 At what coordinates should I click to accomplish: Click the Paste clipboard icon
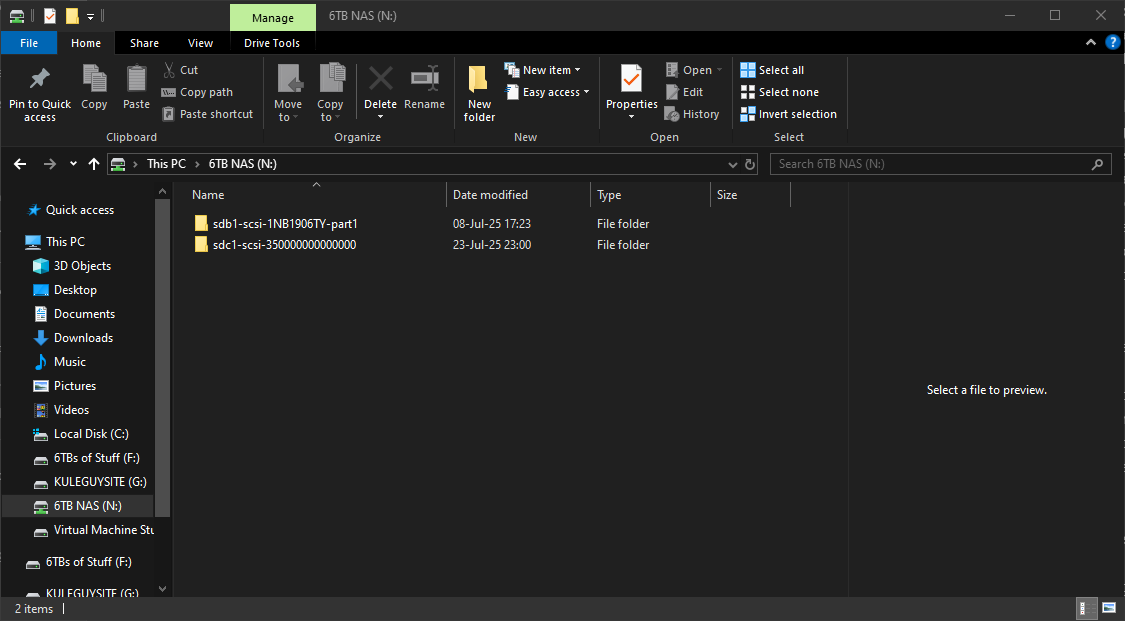[x=136, y=80]
